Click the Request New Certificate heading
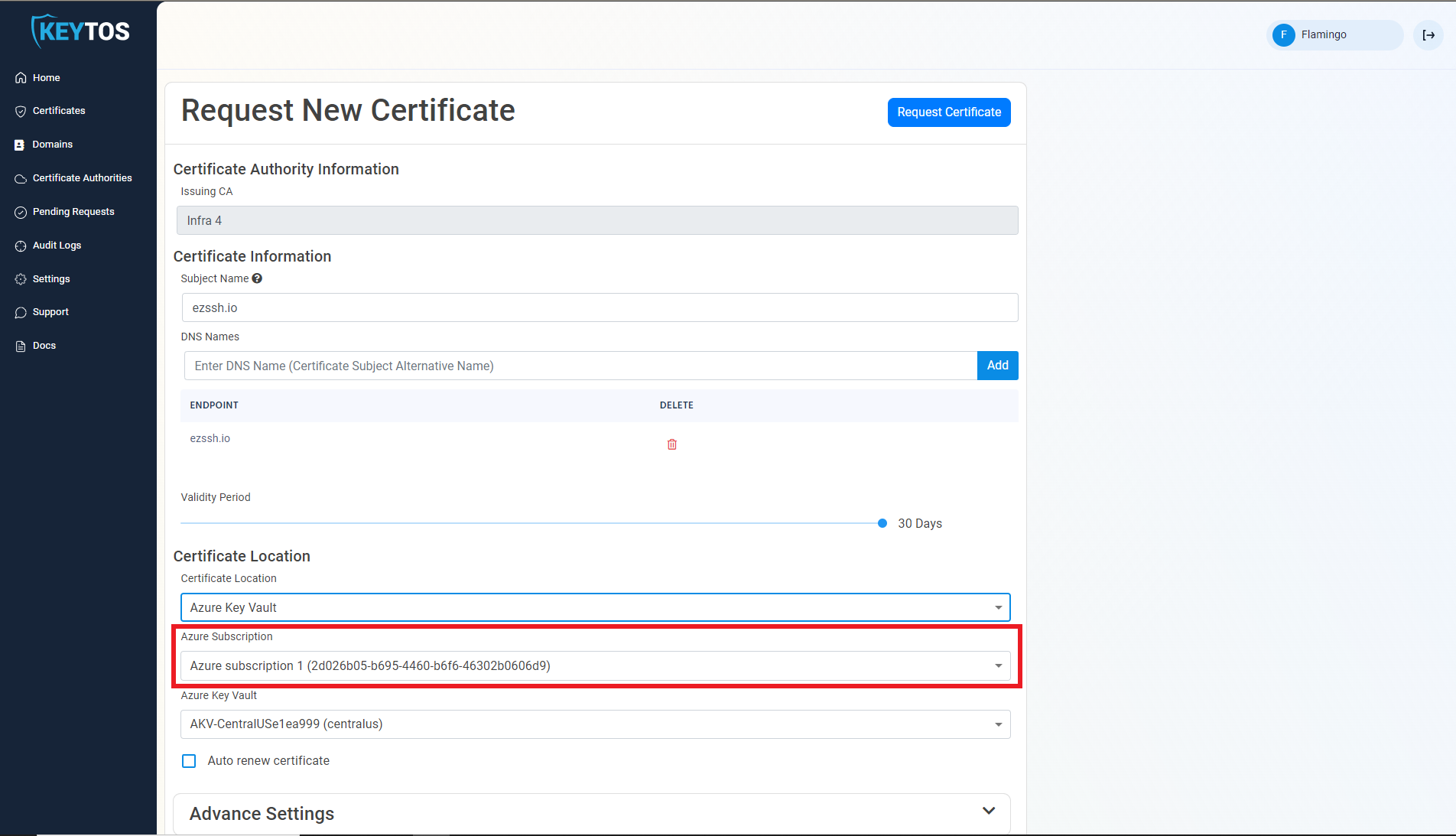Image resolution: width=1456 pixels, height=836 pixels. 348,110
